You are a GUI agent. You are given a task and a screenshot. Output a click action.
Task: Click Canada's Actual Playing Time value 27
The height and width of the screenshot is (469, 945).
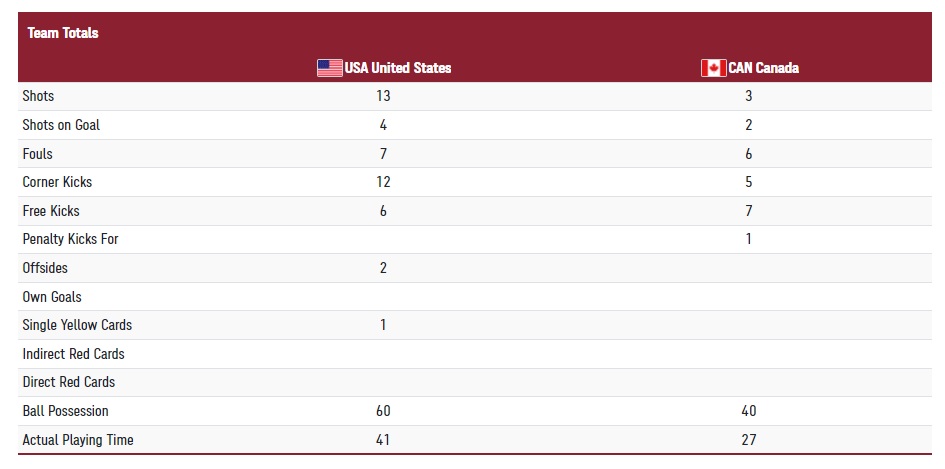749,440
